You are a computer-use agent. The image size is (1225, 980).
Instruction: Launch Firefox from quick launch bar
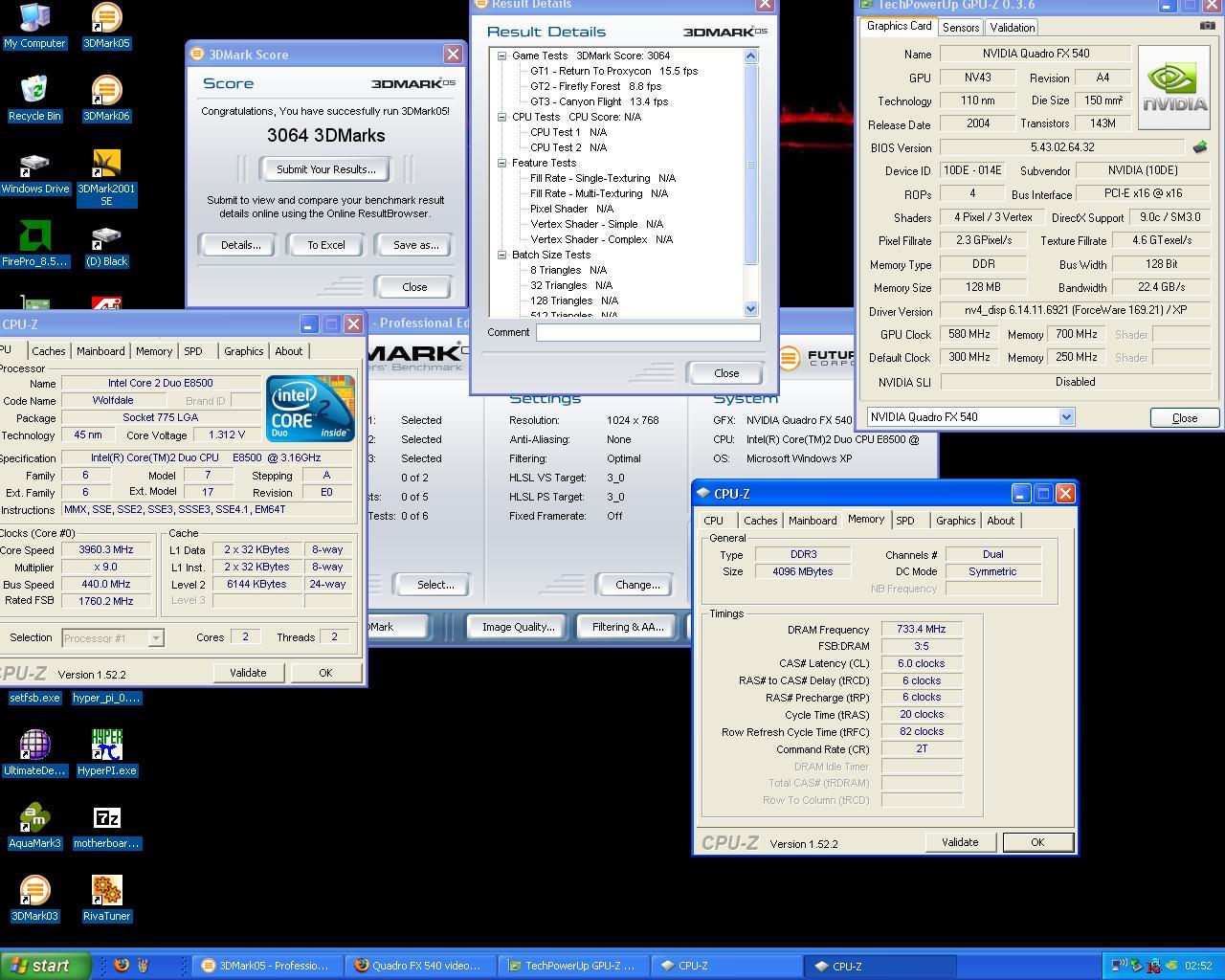(x=121, y=966)
